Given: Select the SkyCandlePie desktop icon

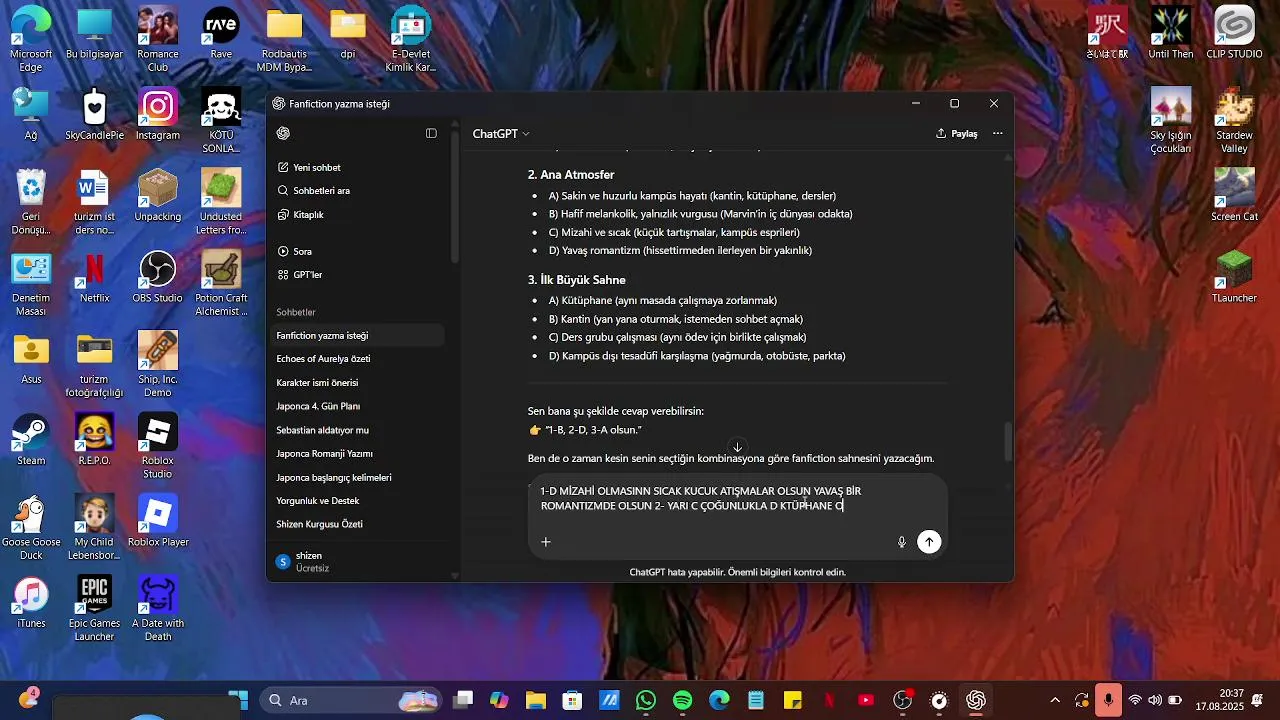Looking at the screenshot, I should pyautogui.click(x=95, y=115).
